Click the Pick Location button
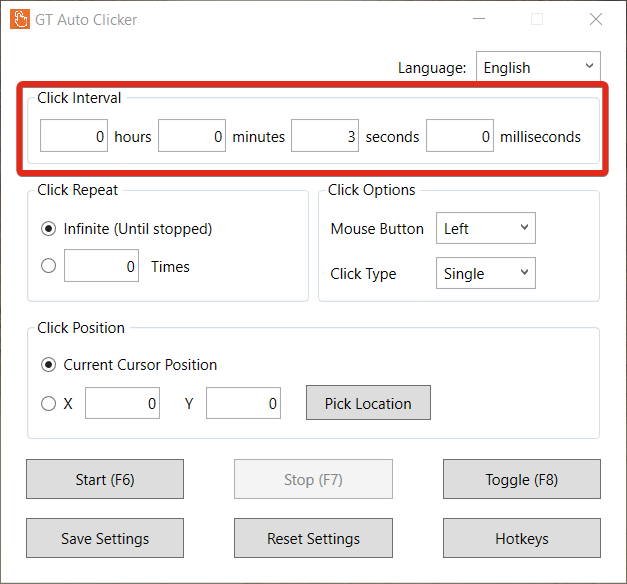Screen dimensions: 627x584 pyautogui.click(x=368, y=403)
